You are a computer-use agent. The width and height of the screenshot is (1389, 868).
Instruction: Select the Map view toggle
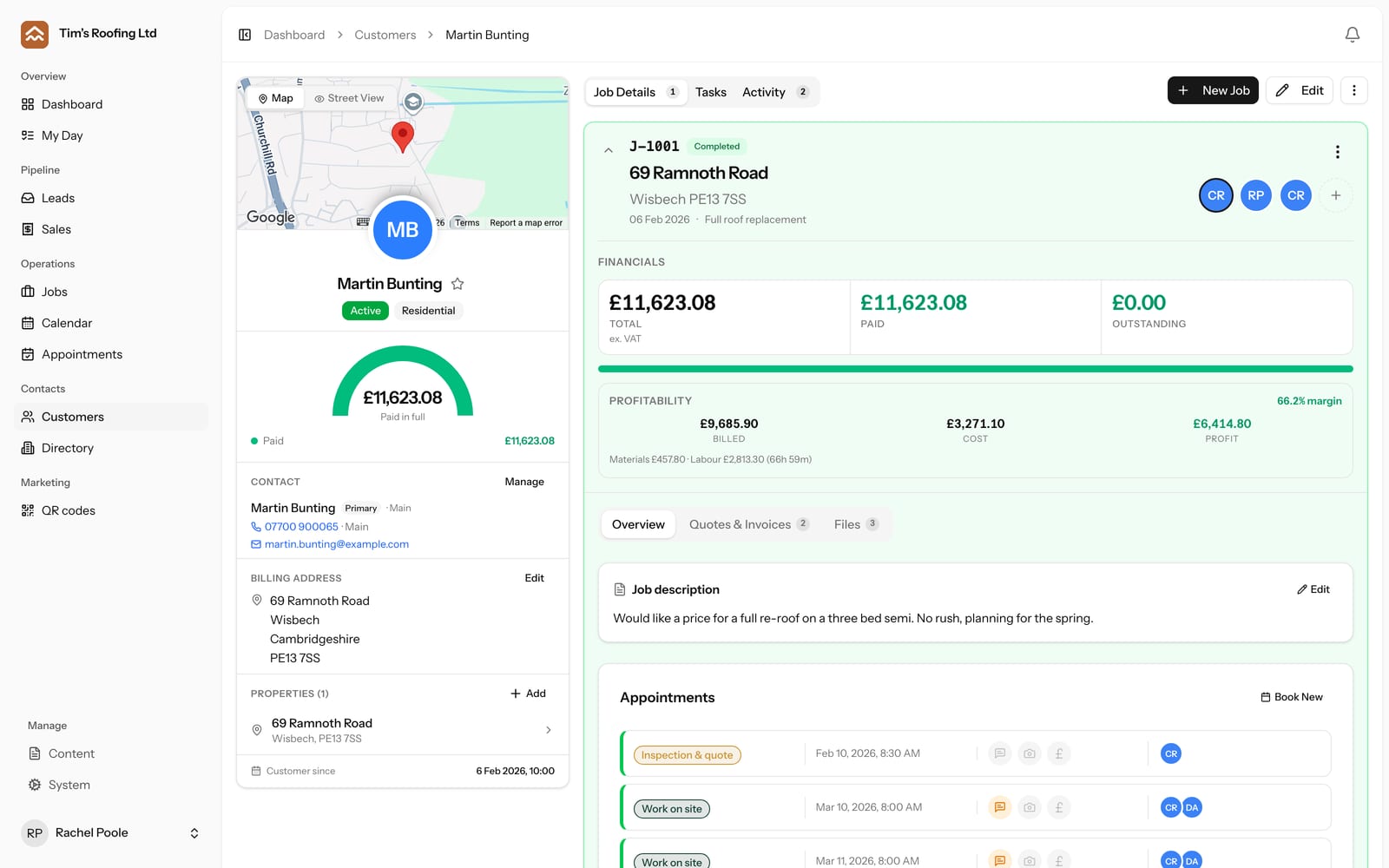276,98
